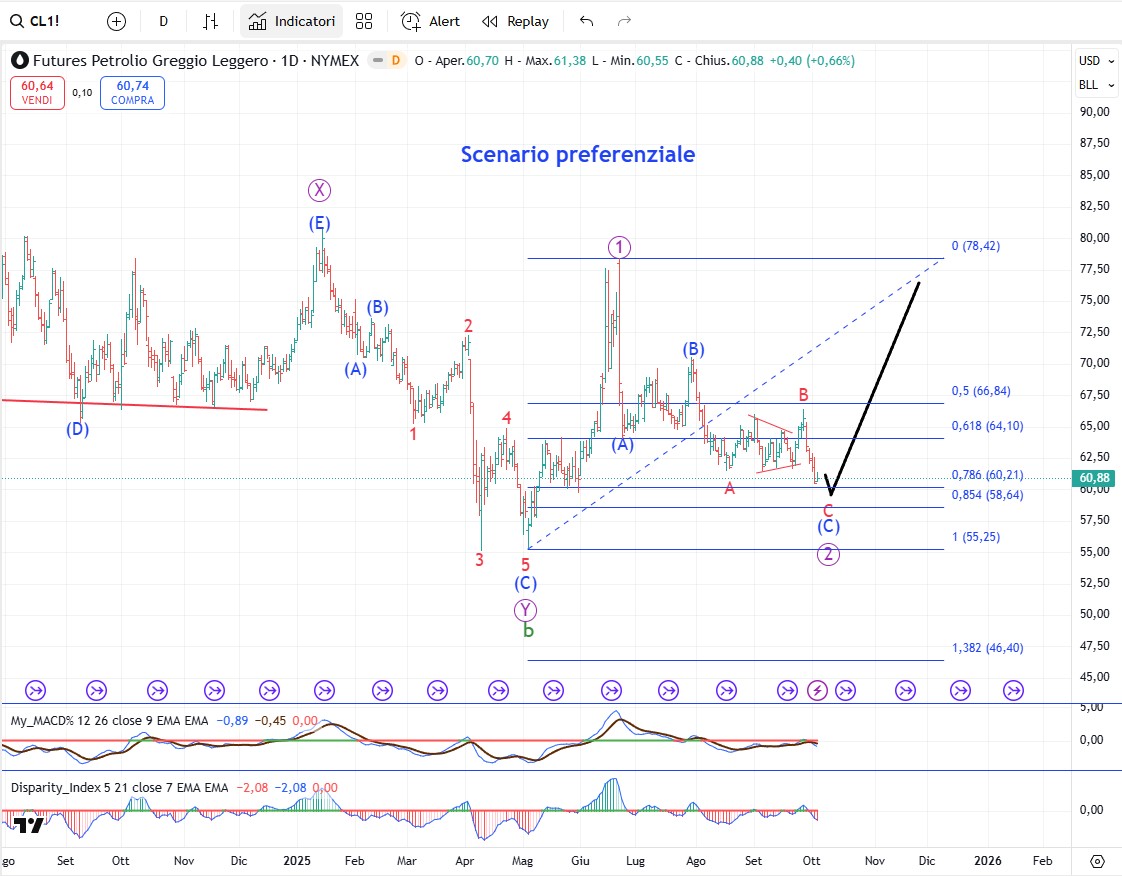The width and height of the screenshot is (1122, 876).
Task: Select the green b wave label
Action: [x=528, y=631]
